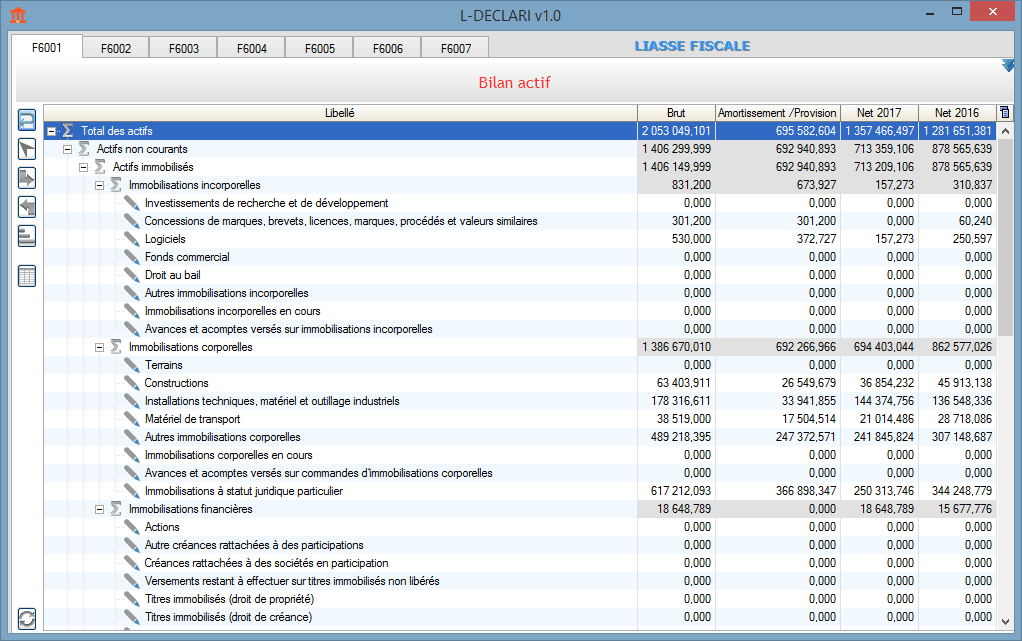Switch to the F6004 tab

point(252,48)
